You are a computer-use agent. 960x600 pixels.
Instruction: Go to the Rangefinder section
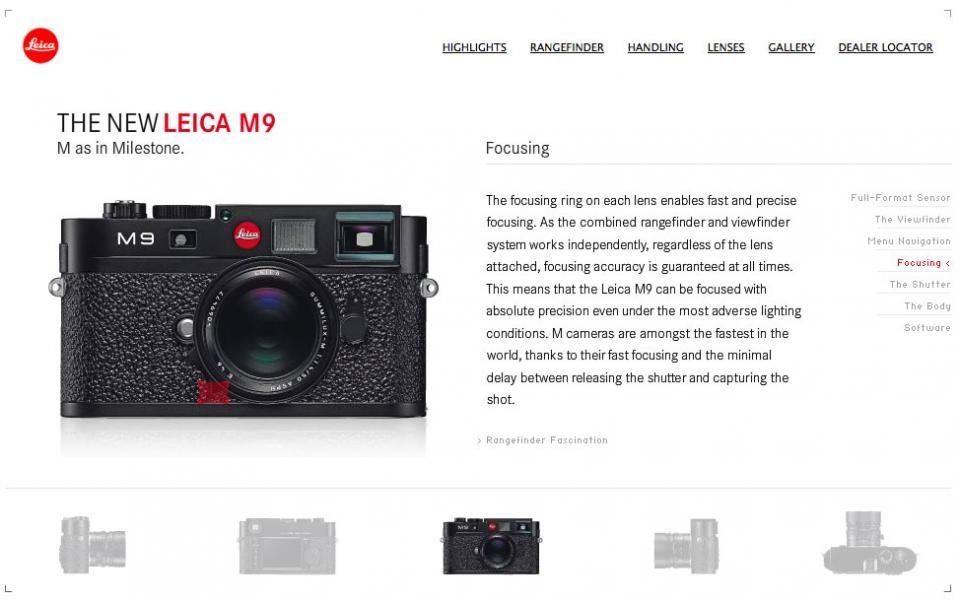pos(567,48)
